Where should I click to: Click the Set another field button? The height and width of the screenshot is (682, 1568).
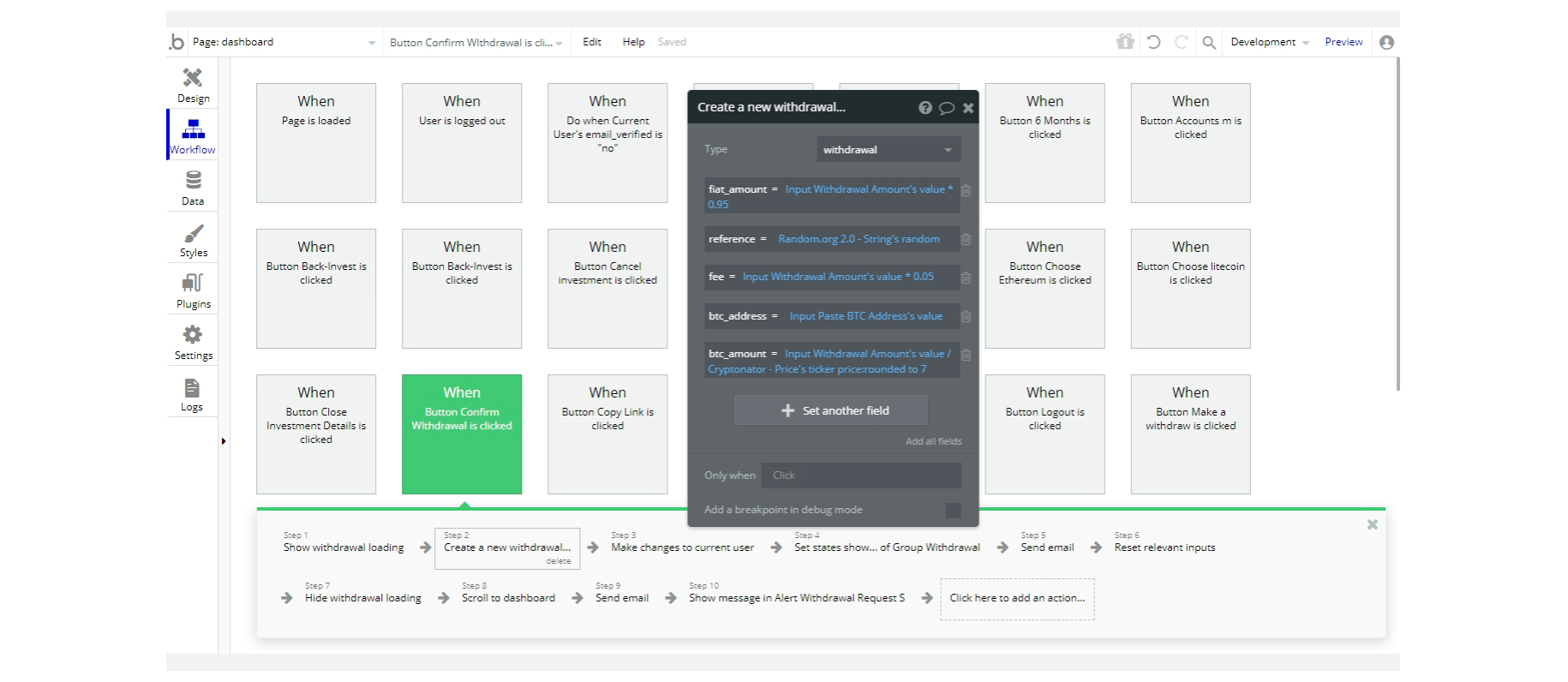[831, 410]
